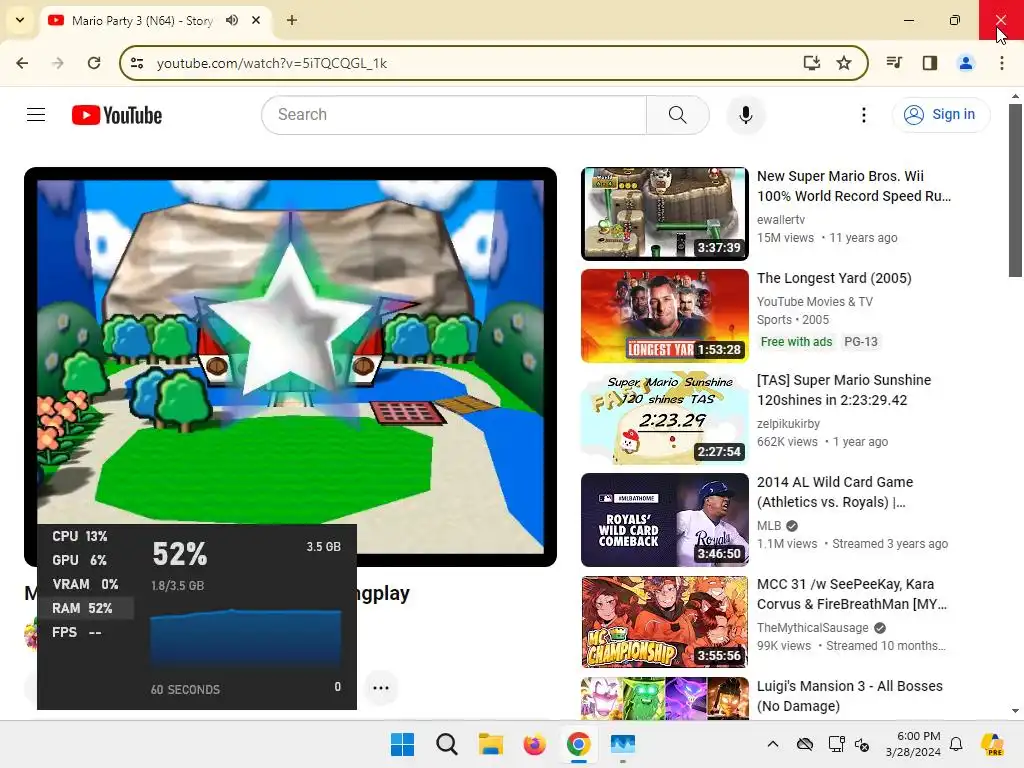Screen dimensions: 1024x768
Task: Select GPU 6% in performance overlay
Action: pyautogui.click(x=80, y=560)
